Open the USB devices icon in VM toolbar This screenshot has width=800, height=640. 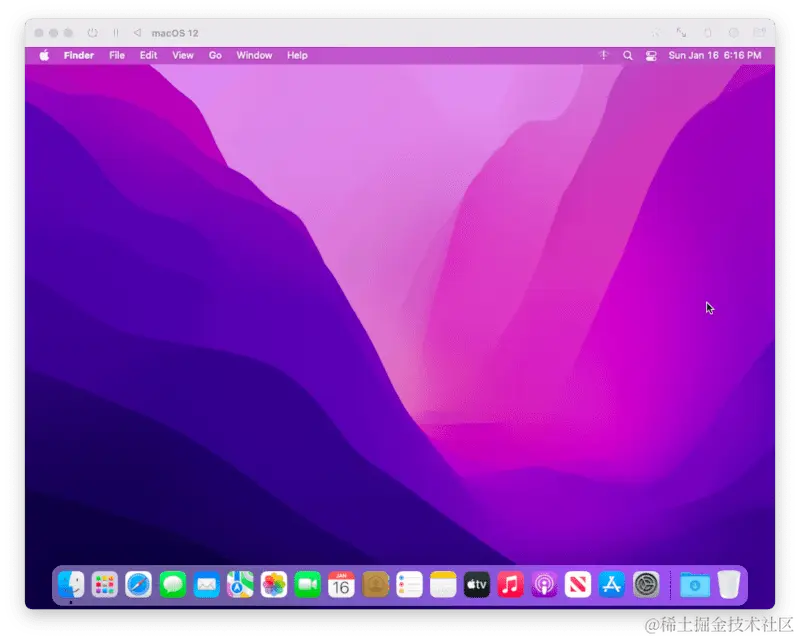(x=708, y=33)
